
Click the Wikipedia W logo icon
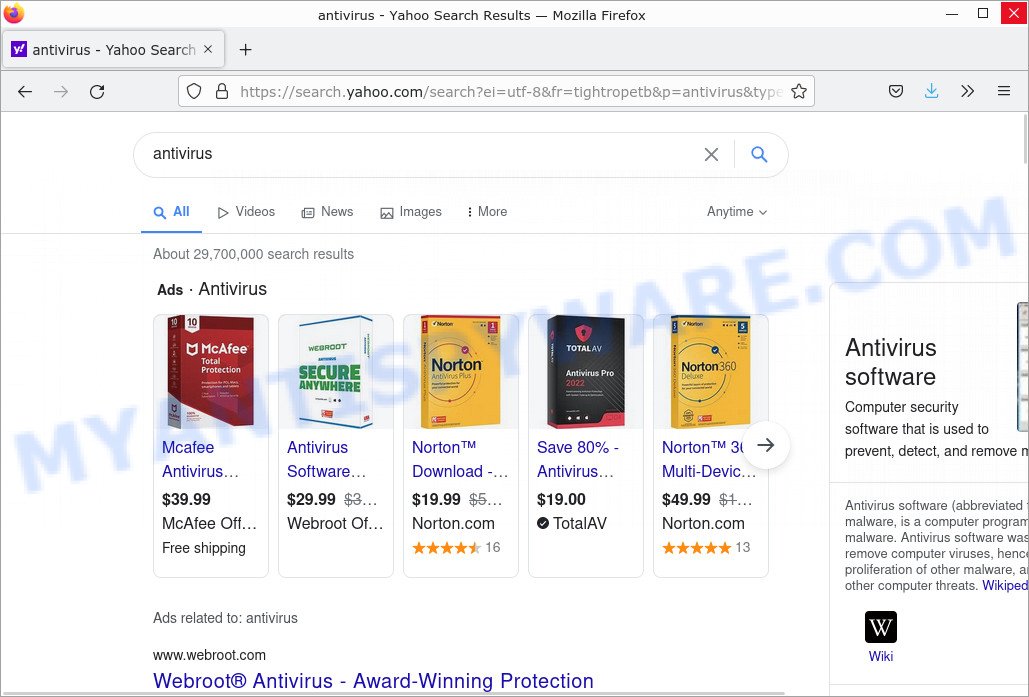(881, 627)
